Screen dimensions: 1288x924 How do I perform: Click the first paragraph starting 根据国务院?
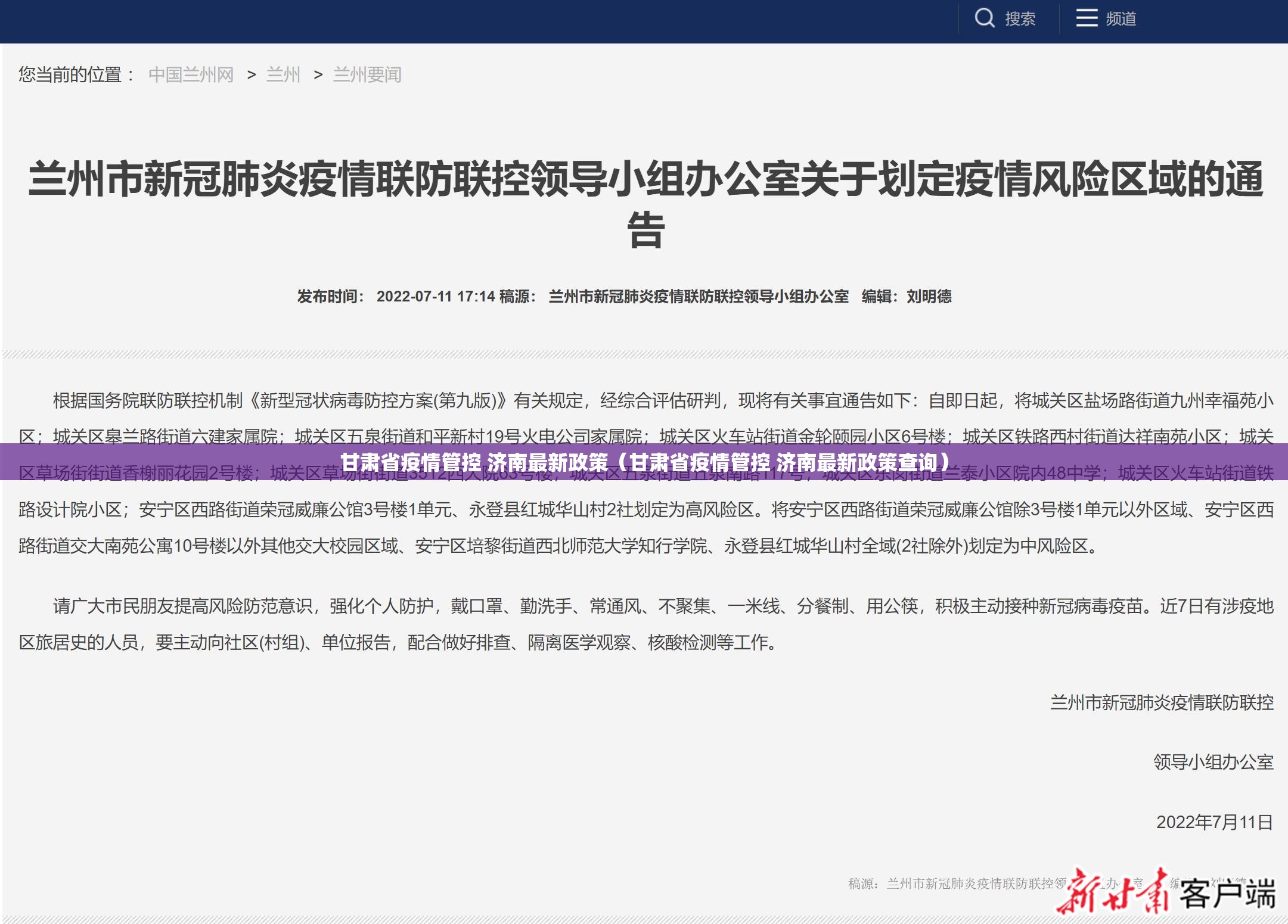[645, 401]
